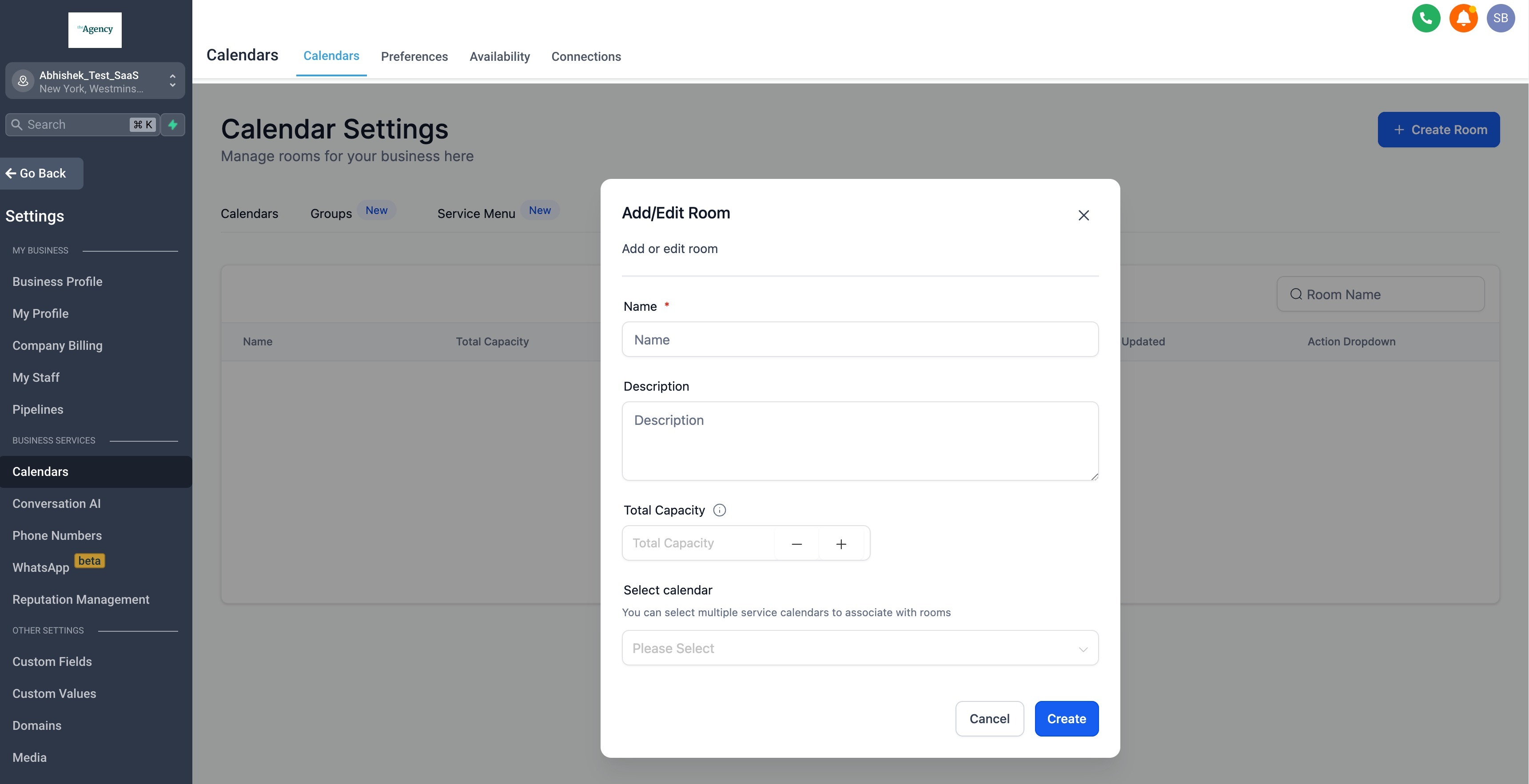Increase total capacity with plus button
Image resolution: width=1529 pixels, height=784 pixels.
point(841,544)
